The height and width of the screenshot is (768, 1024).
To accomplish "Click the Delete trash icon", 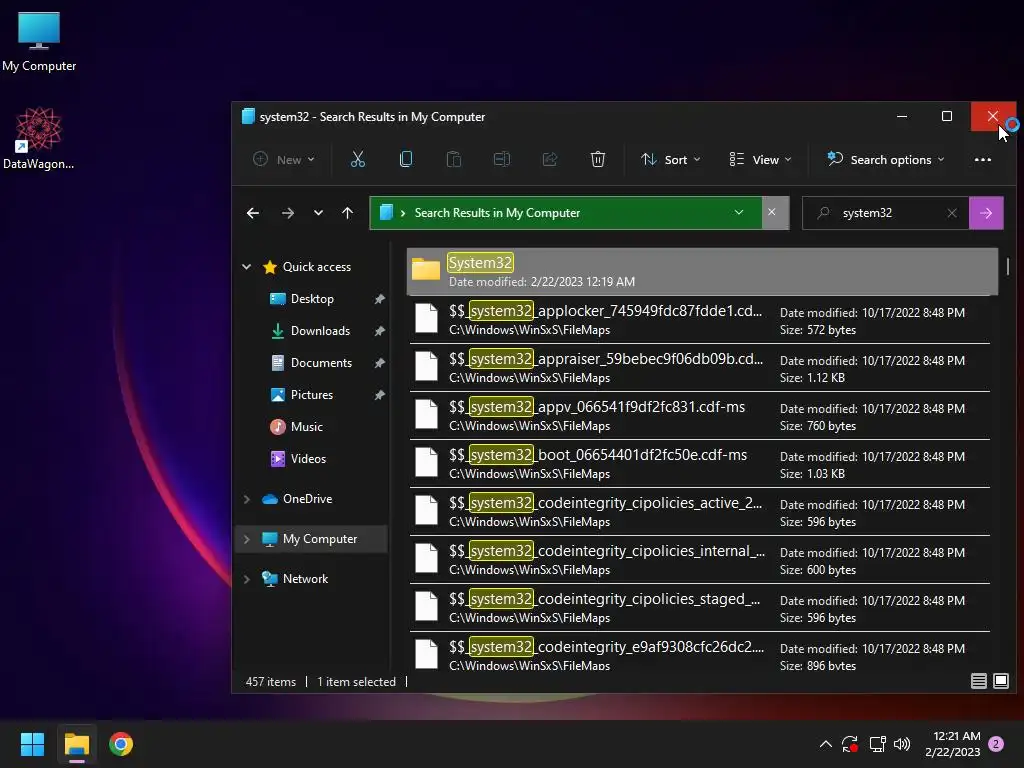I will pos(598,159).
